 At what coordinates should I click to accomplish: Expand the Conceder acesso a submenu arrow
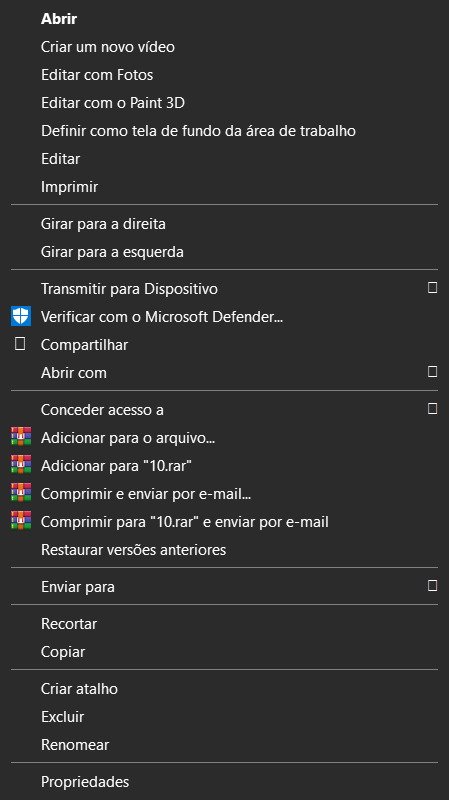pyautogui.click(x=432, y=409)
